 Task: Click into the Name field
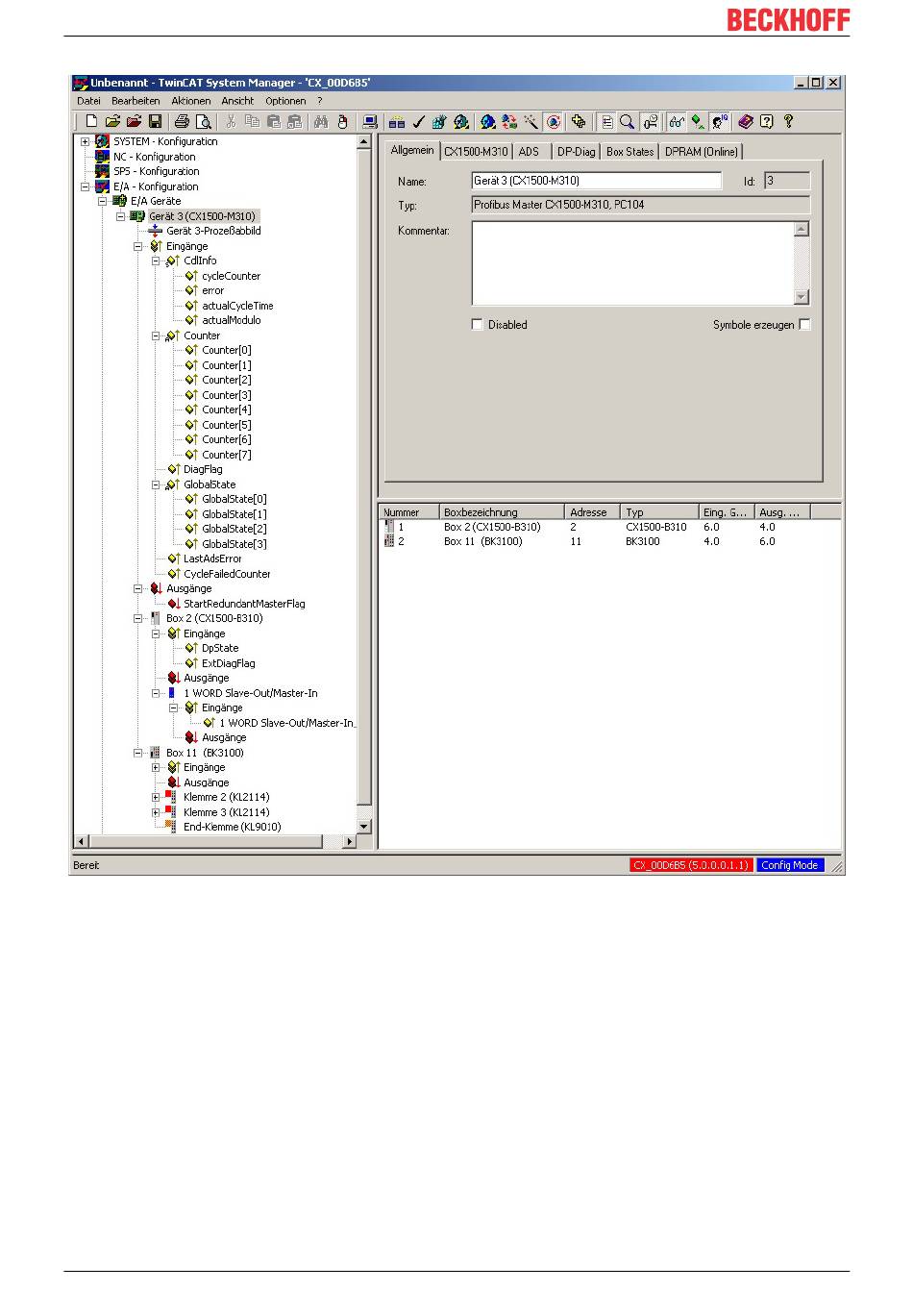tap(596, 181)
